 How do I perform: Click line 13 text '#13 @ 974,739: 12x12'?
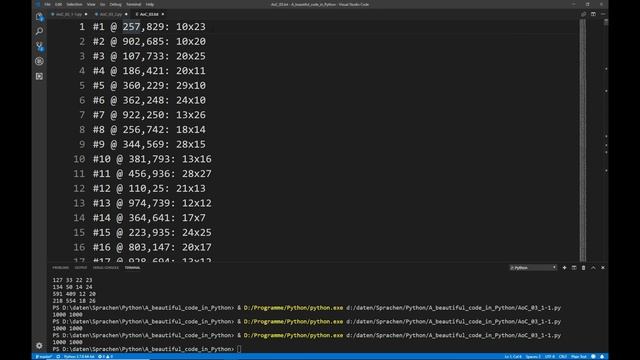tap(152, 203)
